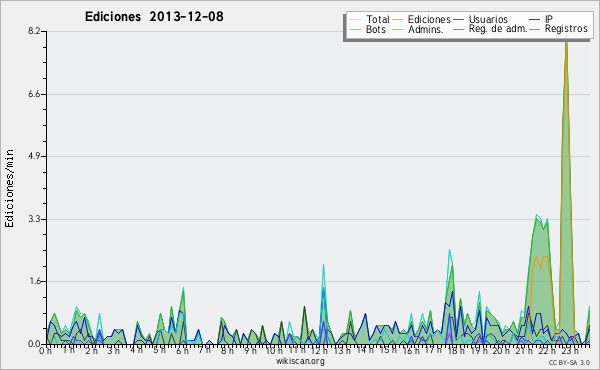Click the '3 h' x-axis label
Viewport: 600px width, 370px height.
pos(113,351)
